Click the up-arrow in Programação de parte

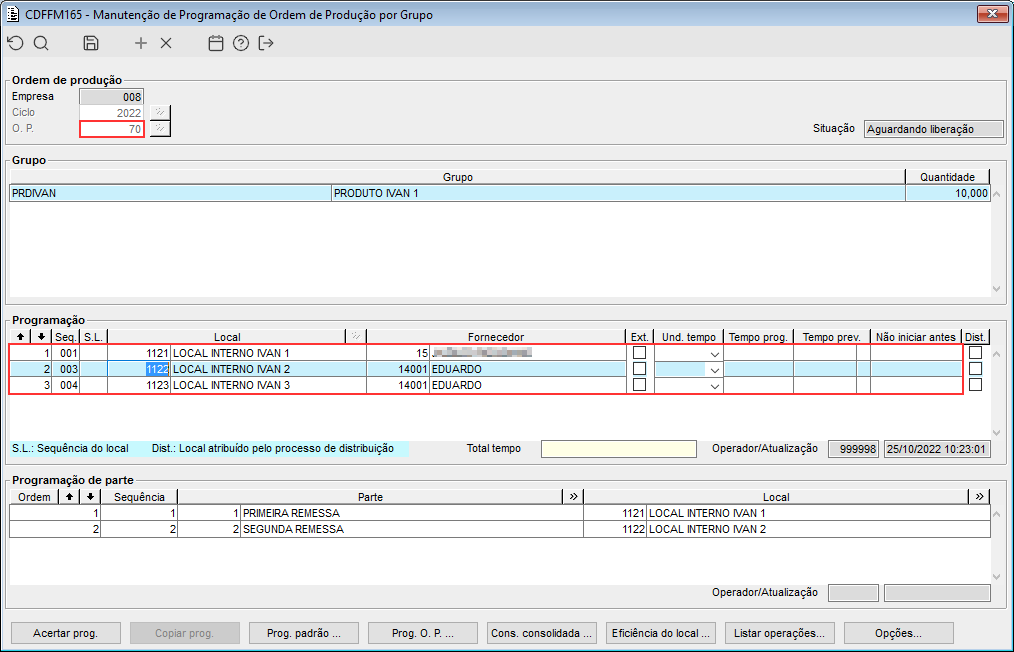[x=69, y=497]
